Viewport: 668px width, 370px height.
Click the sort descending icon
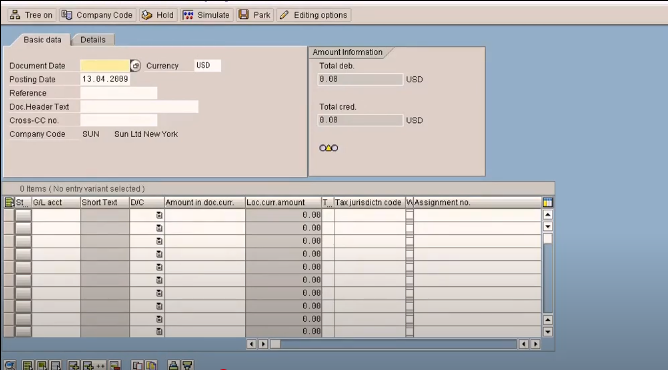(x=187, y=365)
